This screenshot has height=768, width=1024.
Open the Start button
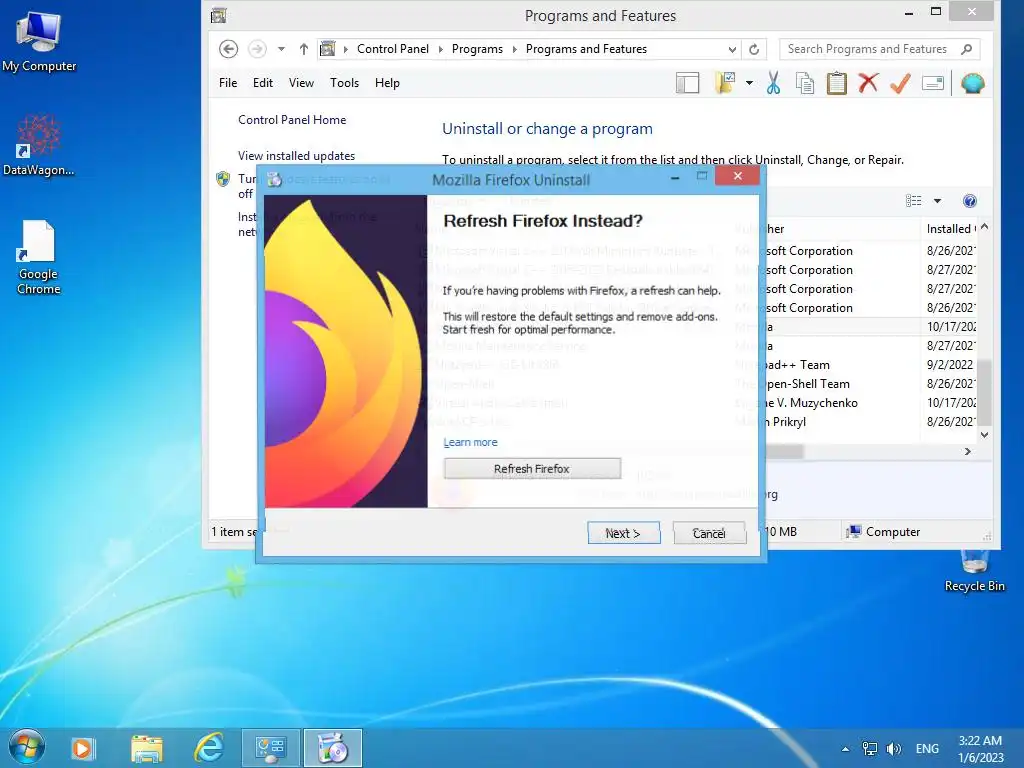pos(27,748)
